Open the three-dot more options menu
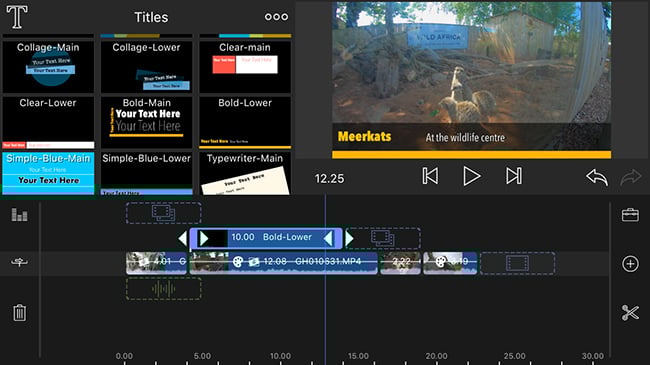The width and height of the screenshot is (650, 365). pyautogui.click(x=276, y=17)
